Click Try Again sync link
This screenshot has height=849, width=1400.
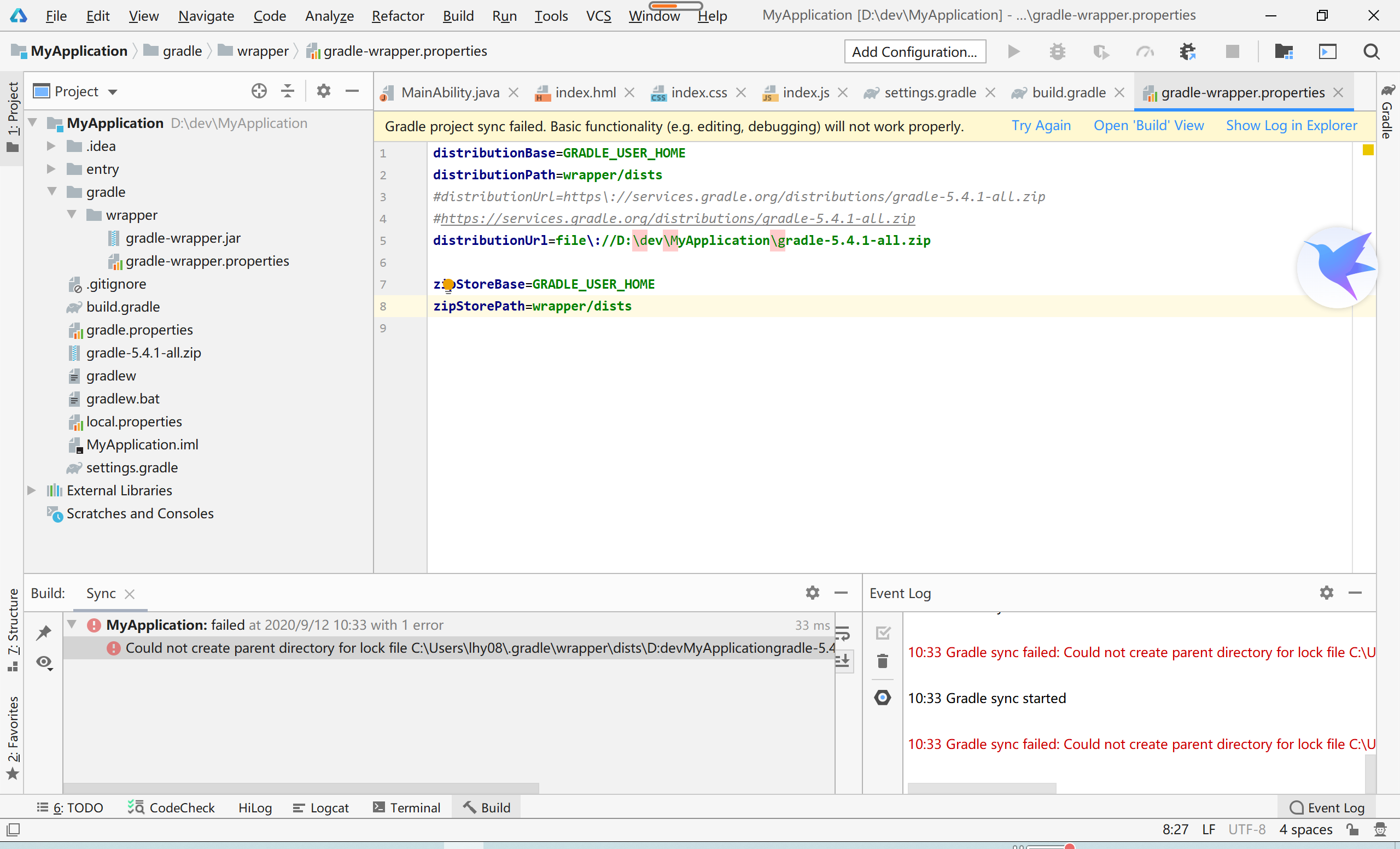(1041, 126)
